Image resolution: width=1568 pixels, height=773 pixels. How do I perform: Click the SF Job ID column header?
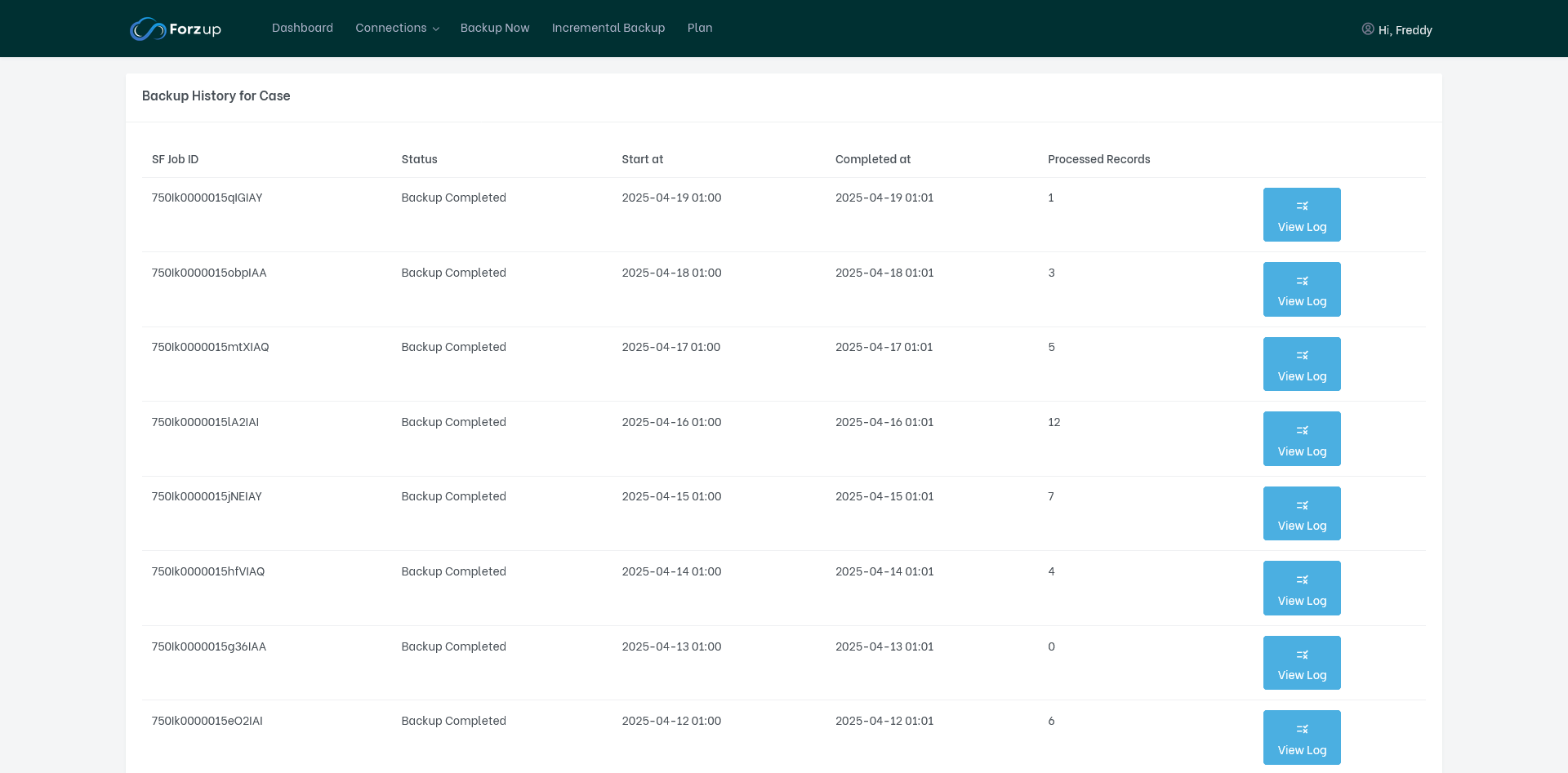(x=175, y=159)
